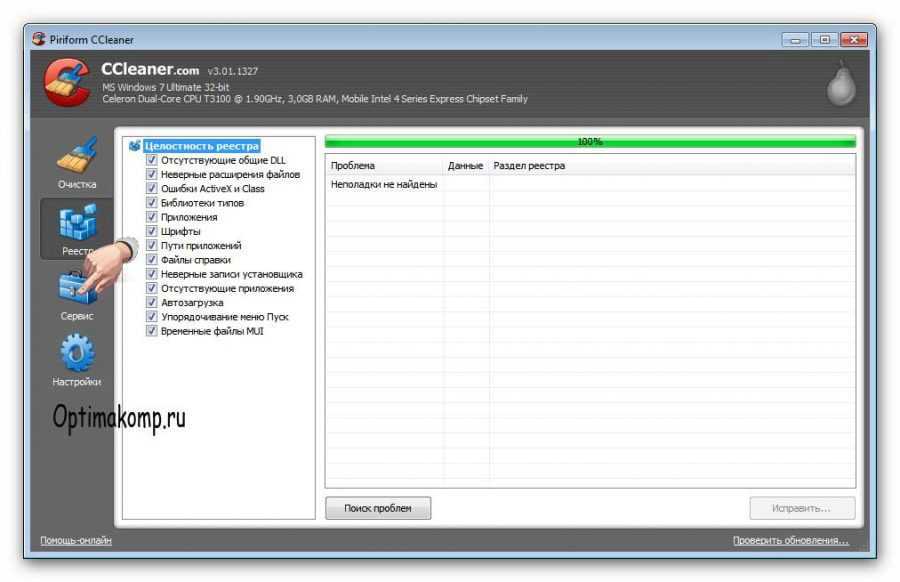Click the title bar CCleaner app icon
The height and width of the screenshot is (582, 900).
point(39,40)
